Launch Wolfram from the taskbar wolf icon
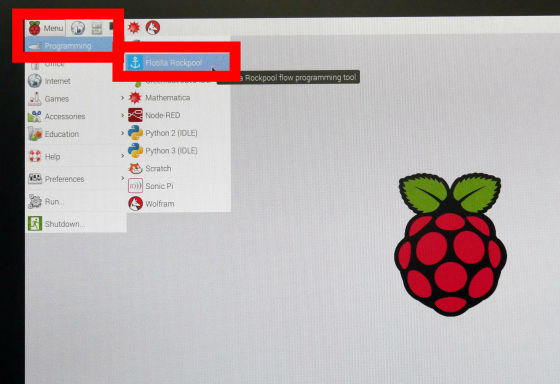Viewport: 560px width, 384px height. 153,28
